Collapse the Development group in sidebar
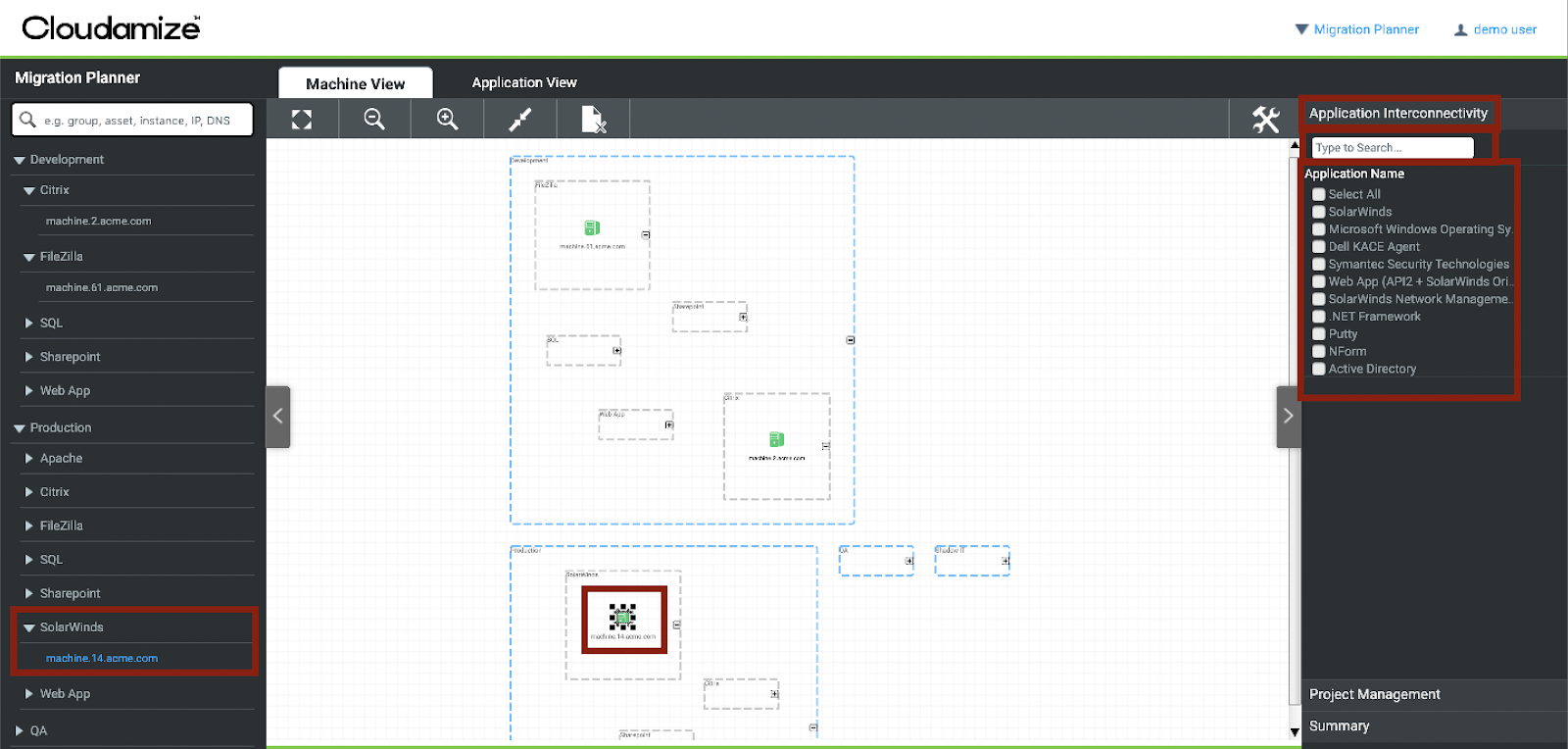 20,160
